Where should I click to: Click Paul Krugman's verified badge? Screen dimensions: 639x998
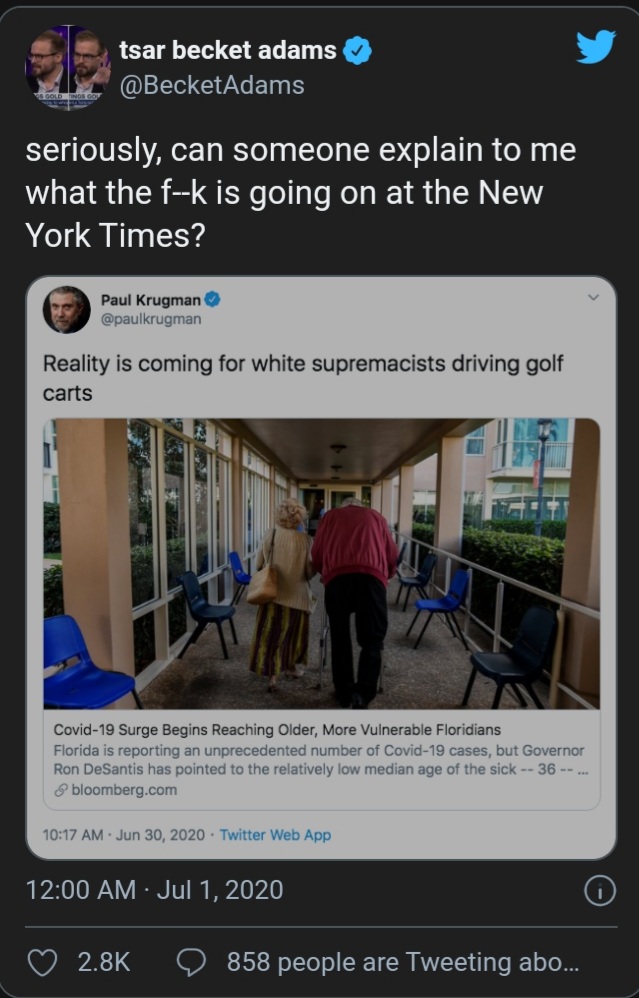(212, 299)
